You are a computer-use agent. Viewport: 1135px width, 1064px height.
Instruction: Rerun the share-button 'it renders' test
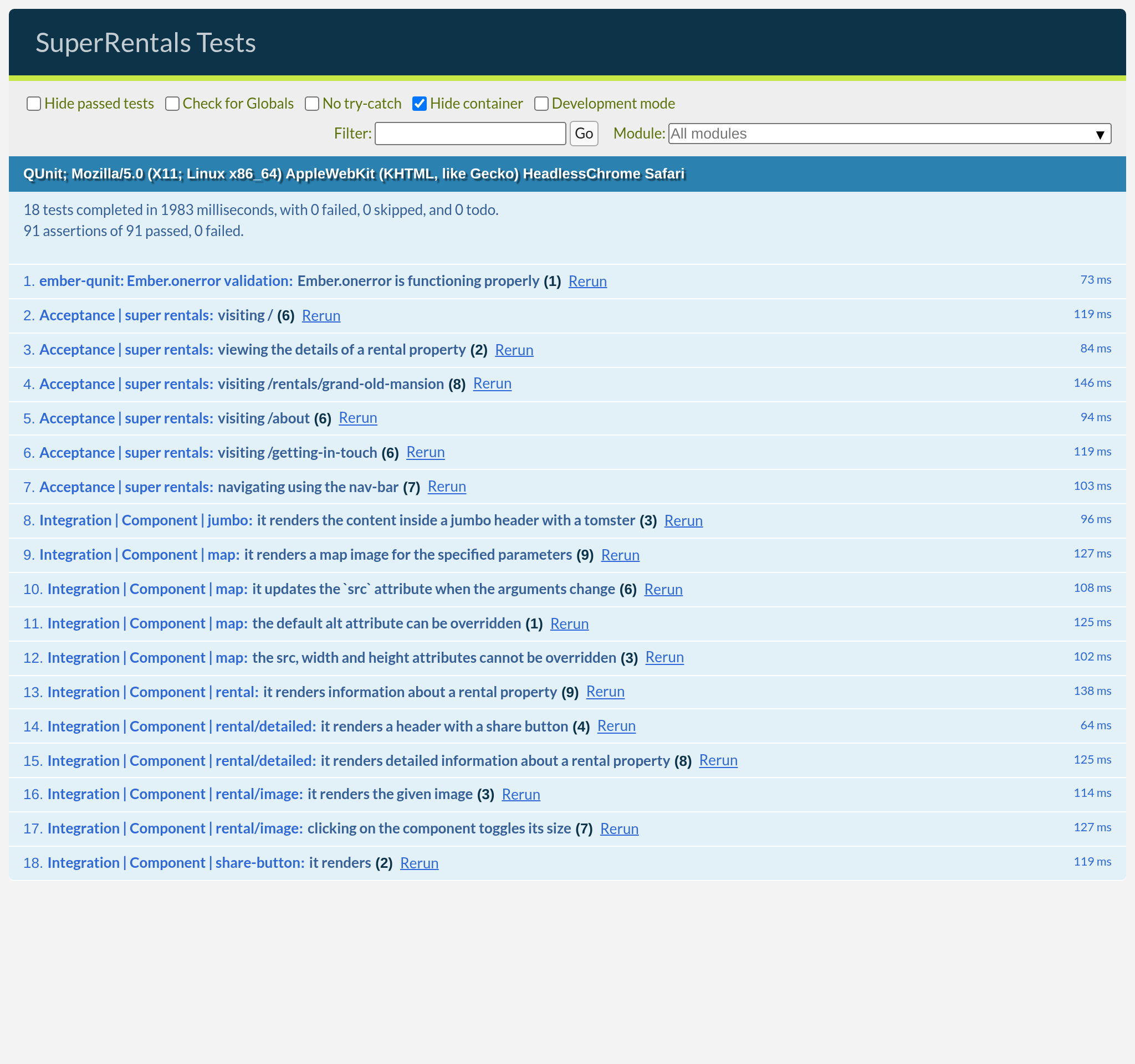coord(419,863)
